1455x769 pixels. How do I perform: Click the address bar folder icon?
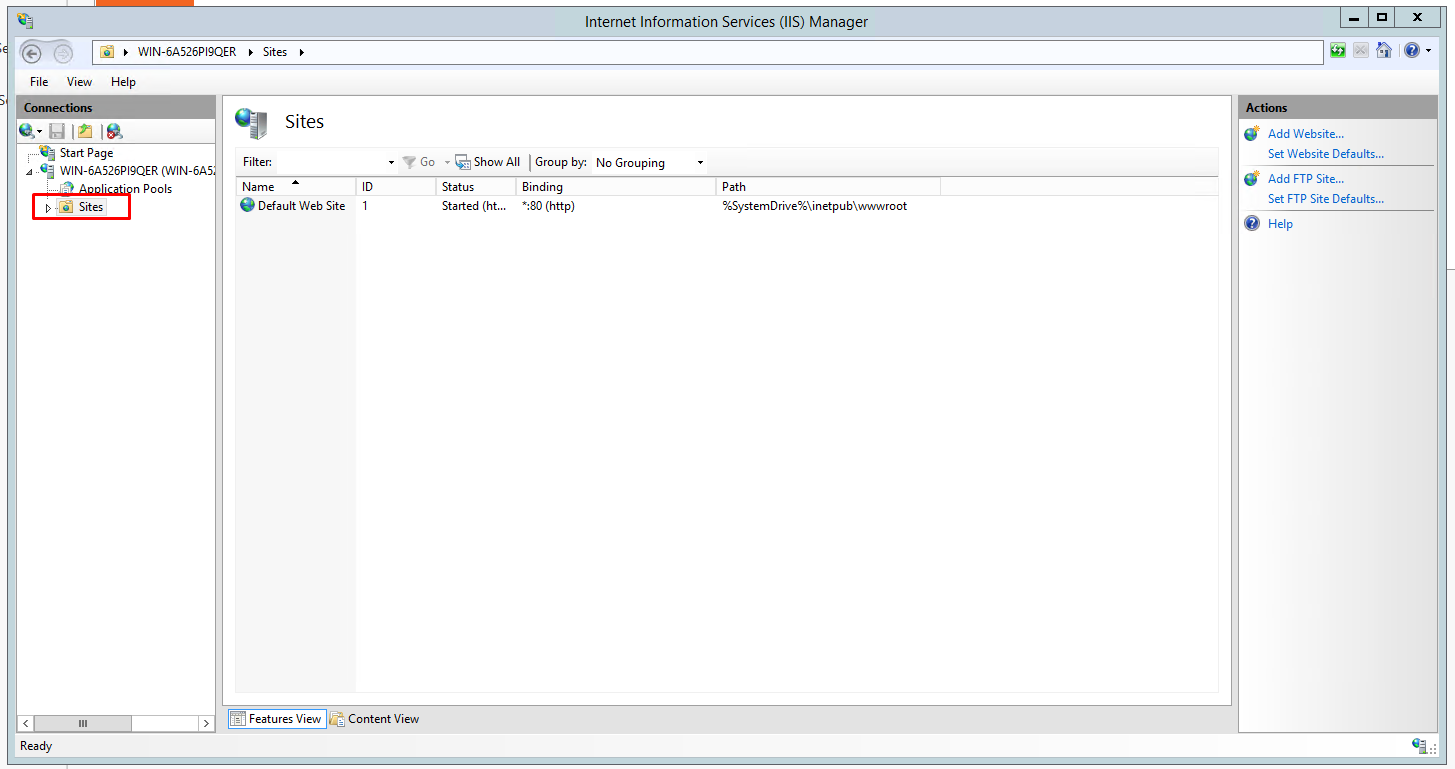click(x=107, y=52)
